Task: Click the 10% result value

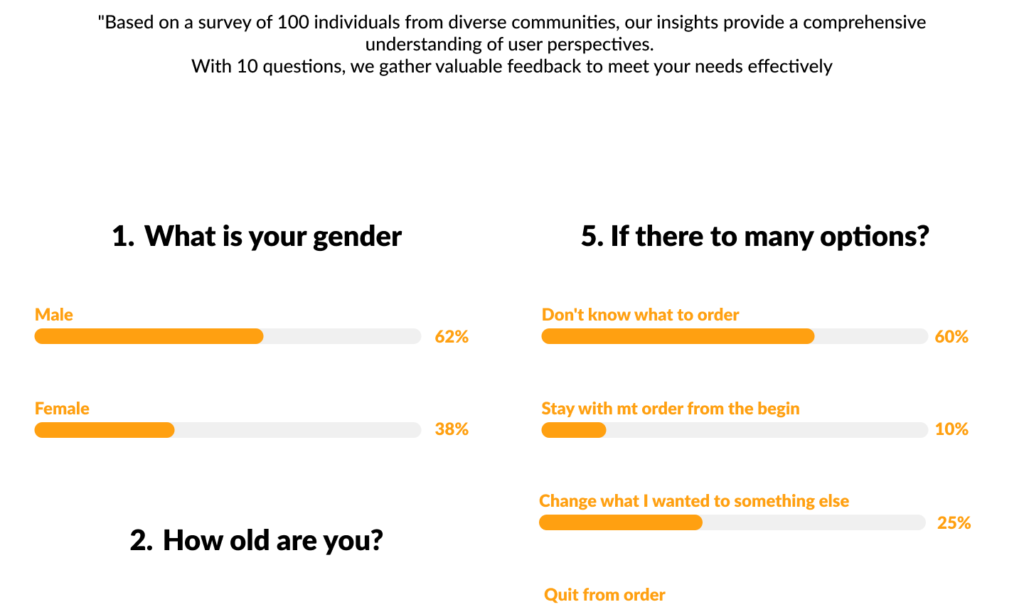Action: [951, 430]
